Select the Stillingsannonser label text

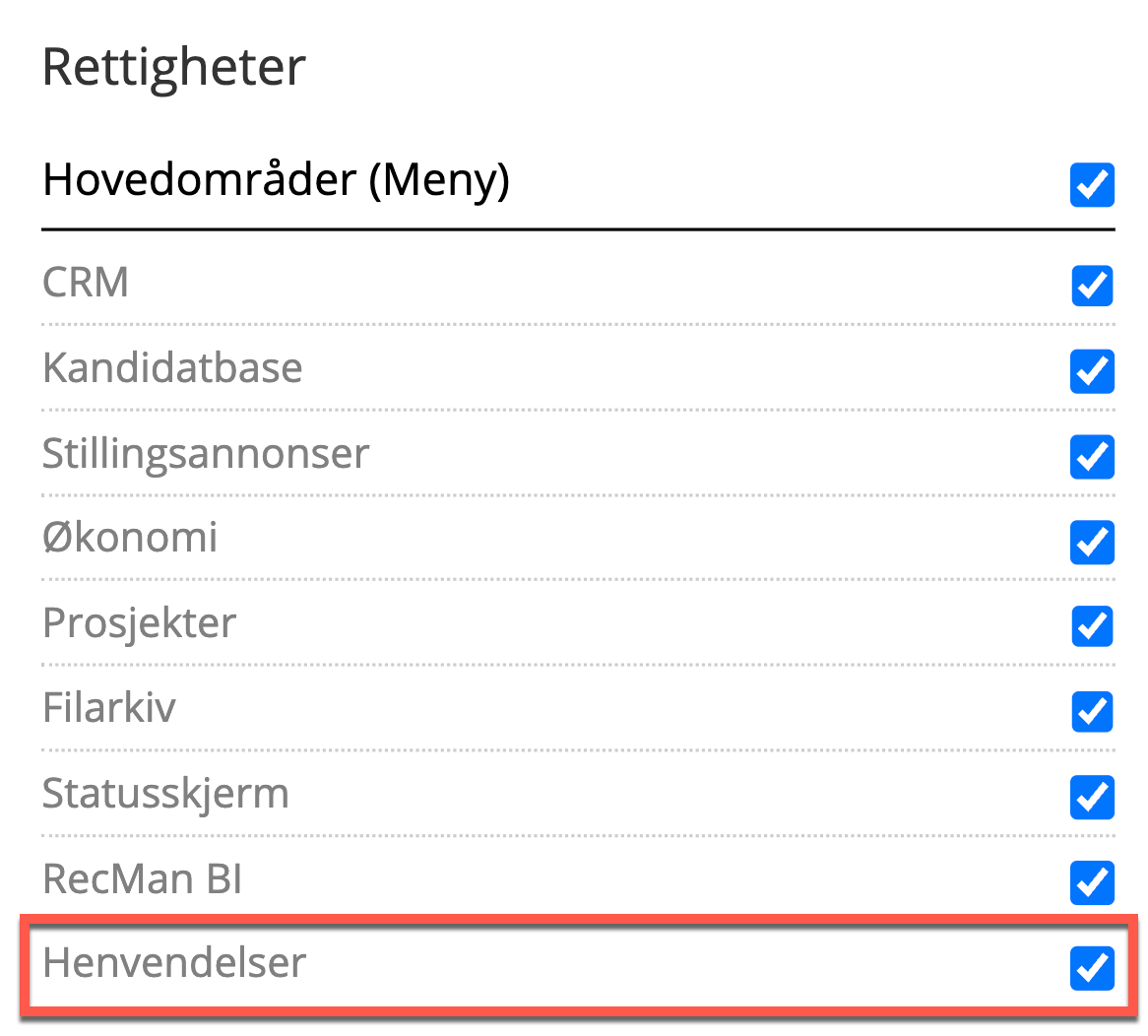point(206,454)
